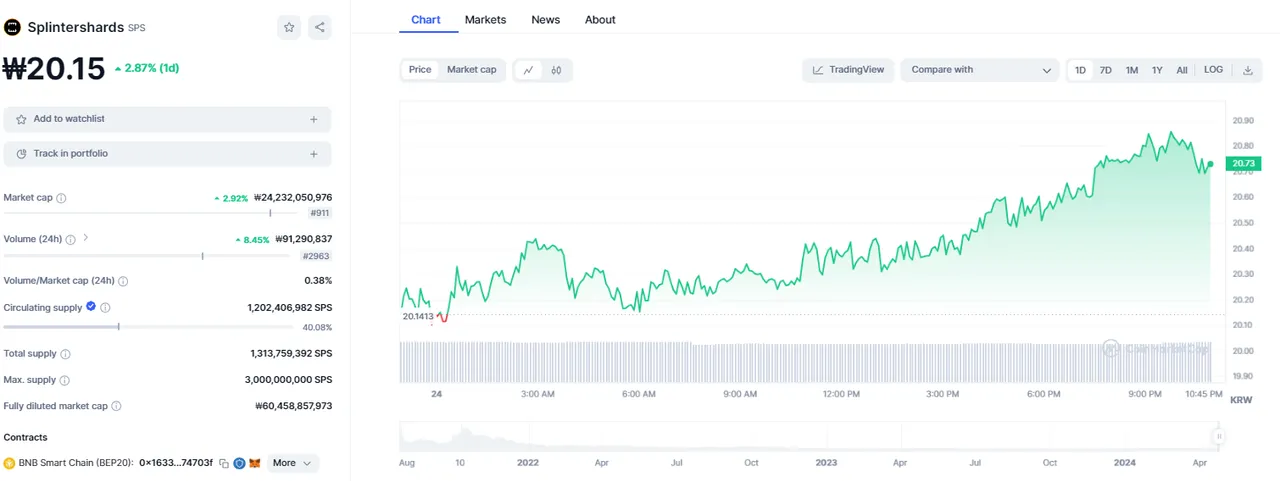The height and width of the screenshot is (481, 1280).
Task: Open the About tab
Action: click(x=600, y=20)
